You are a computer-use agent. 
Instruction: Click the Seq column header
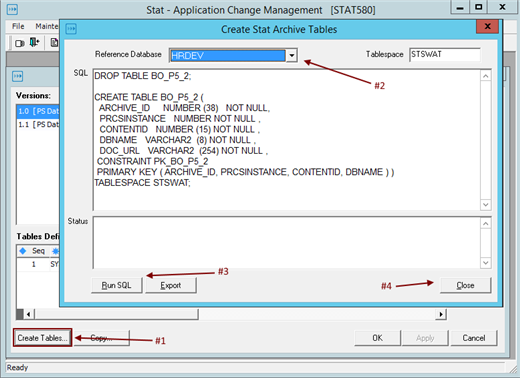point(38,251)
